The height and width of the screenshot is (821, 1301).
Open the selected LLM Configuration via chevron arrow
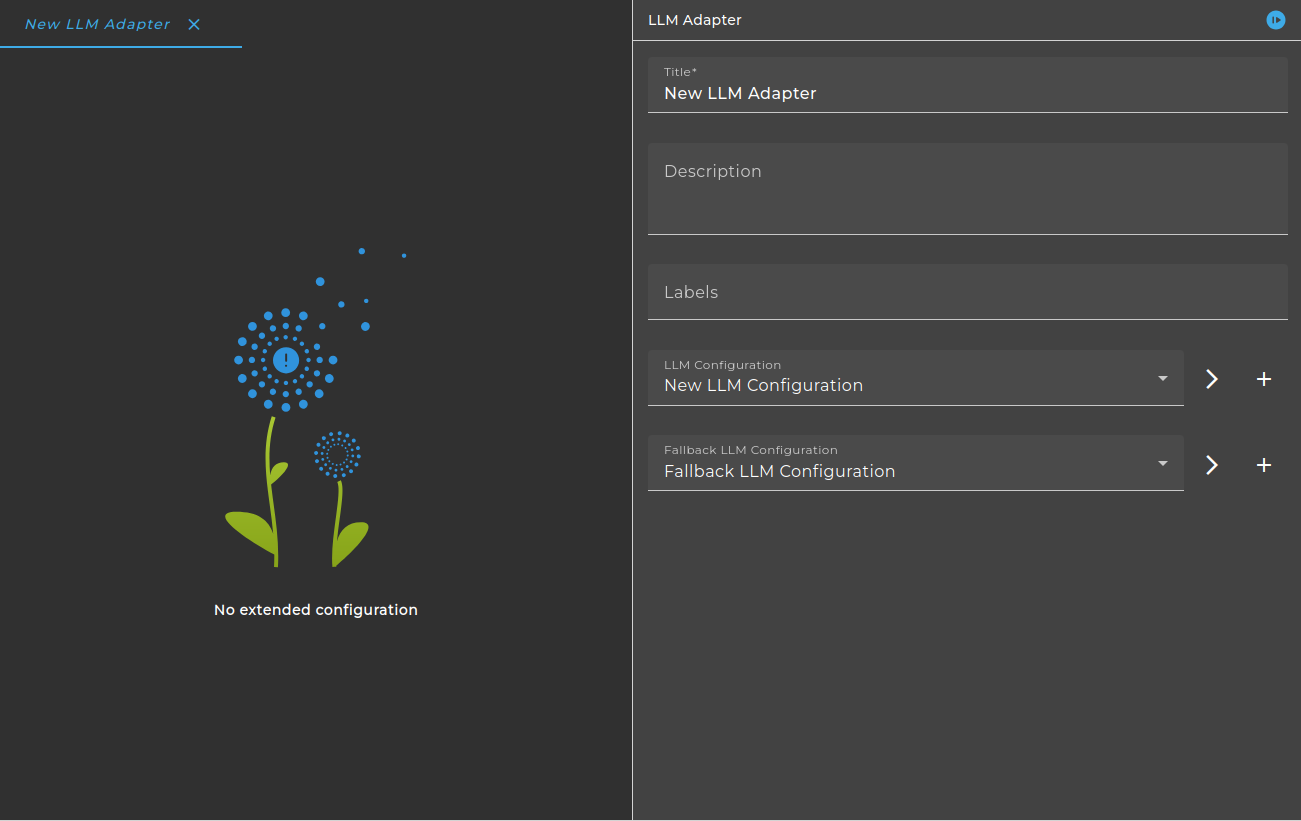click(1212, 379)
